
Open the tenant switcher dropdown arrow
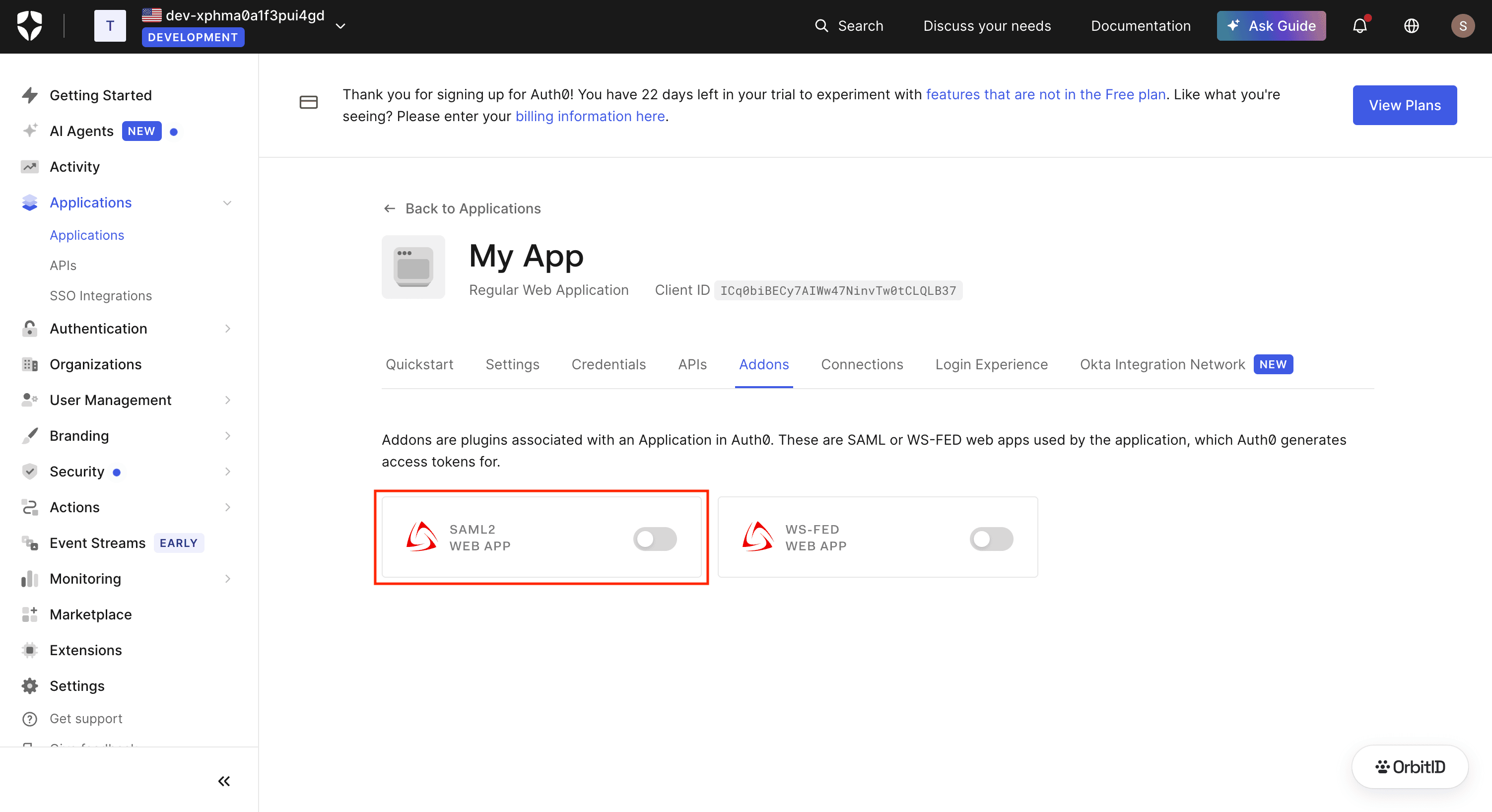(x=340, y=25)
